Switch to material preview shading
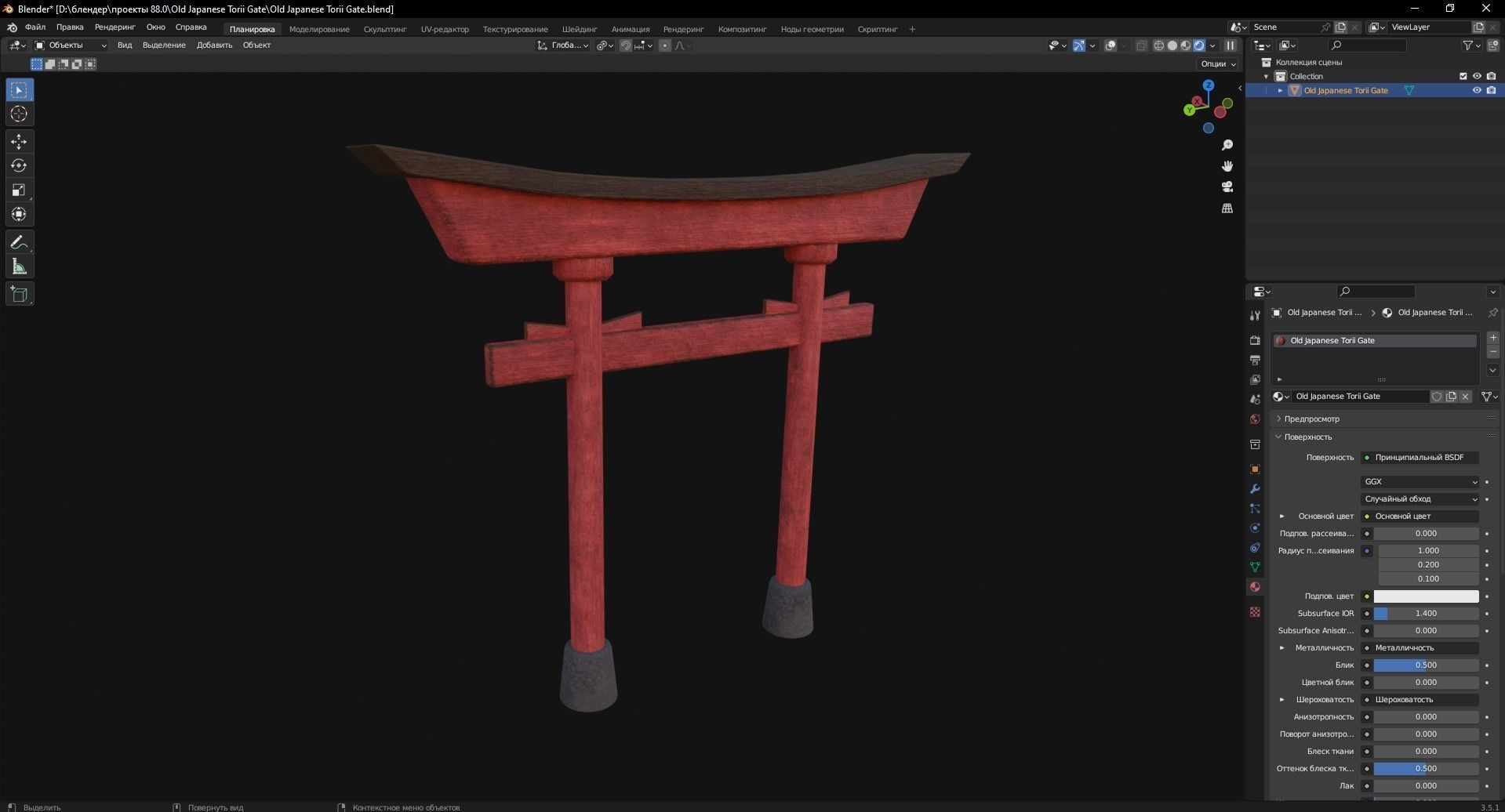 [1185, 45]
